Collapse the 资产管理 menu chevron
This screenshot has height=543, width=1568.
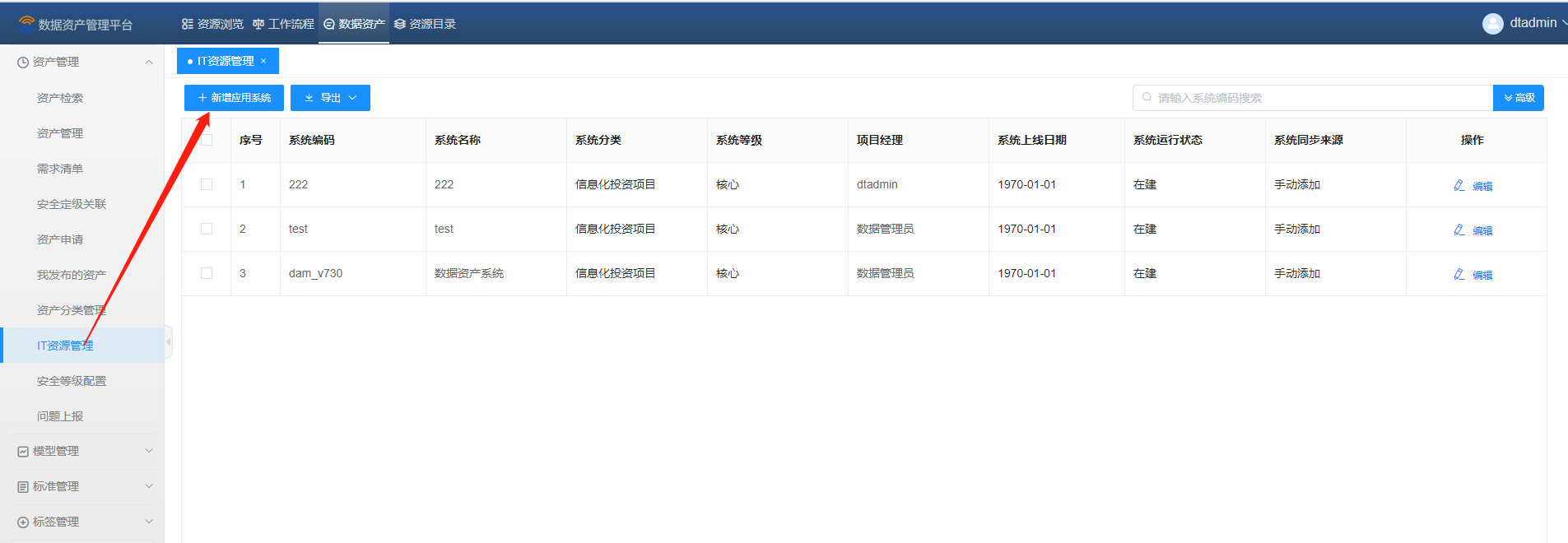[x=149, y=62]
